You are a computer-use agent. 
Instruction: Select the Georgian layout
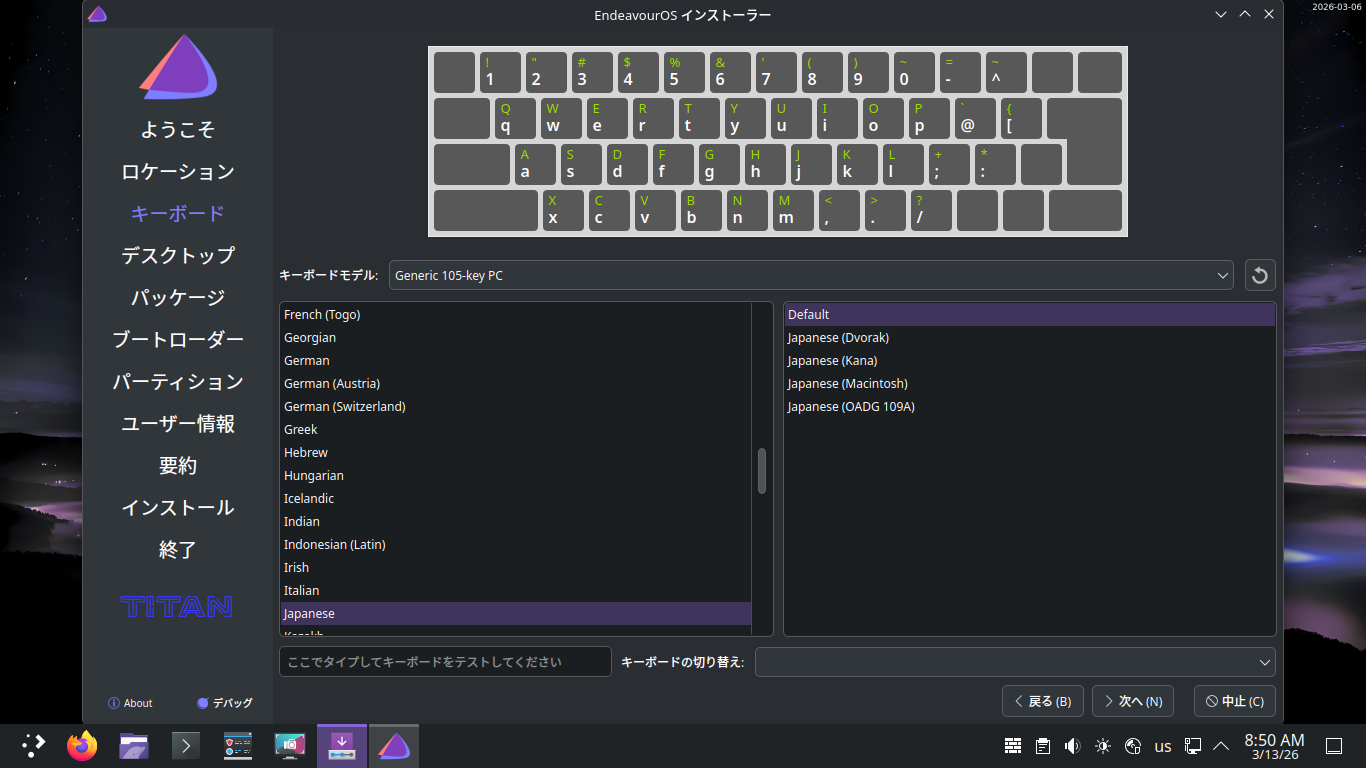point(515,338)
